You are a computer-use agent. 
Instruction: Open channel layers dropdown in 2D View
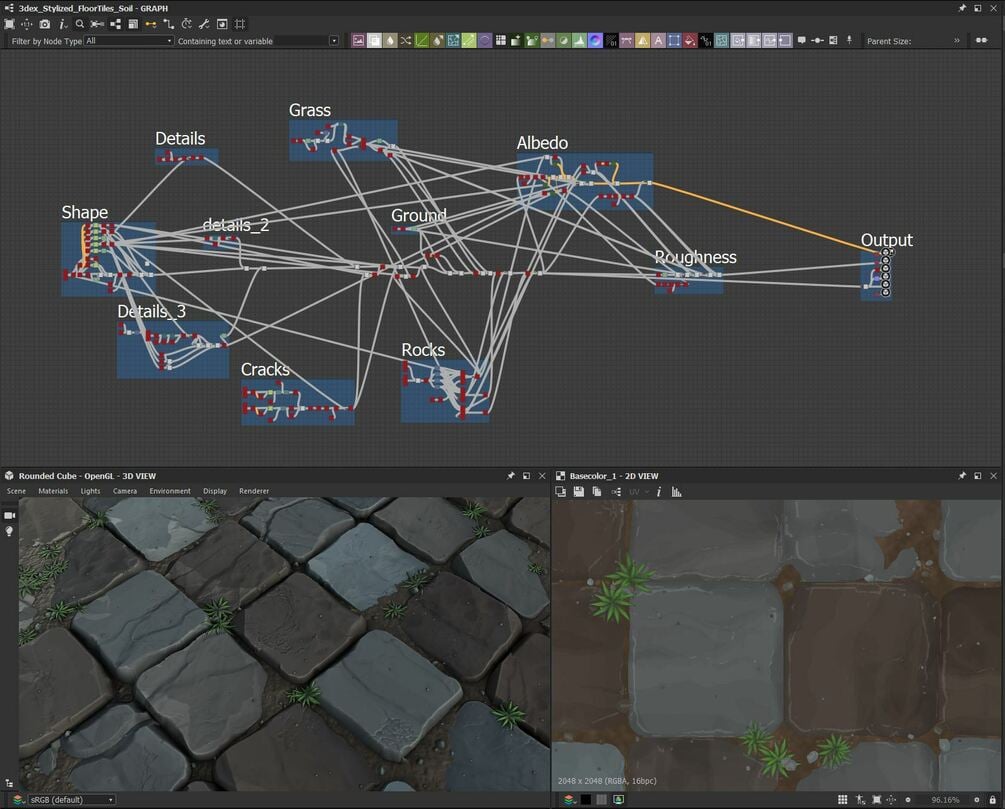pos(569,799)
